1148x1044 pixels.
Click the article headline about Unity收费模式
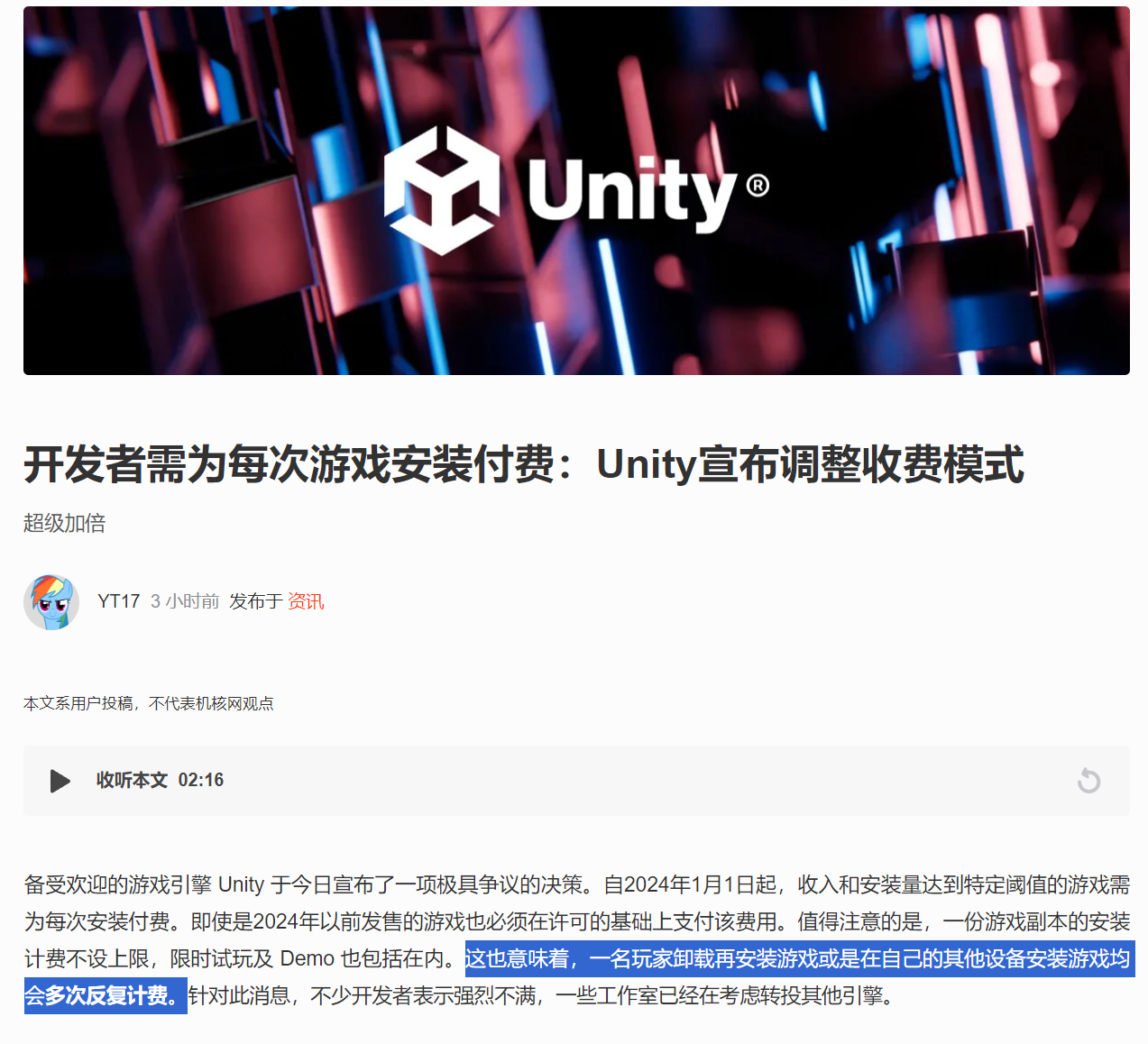click(524, 464)
